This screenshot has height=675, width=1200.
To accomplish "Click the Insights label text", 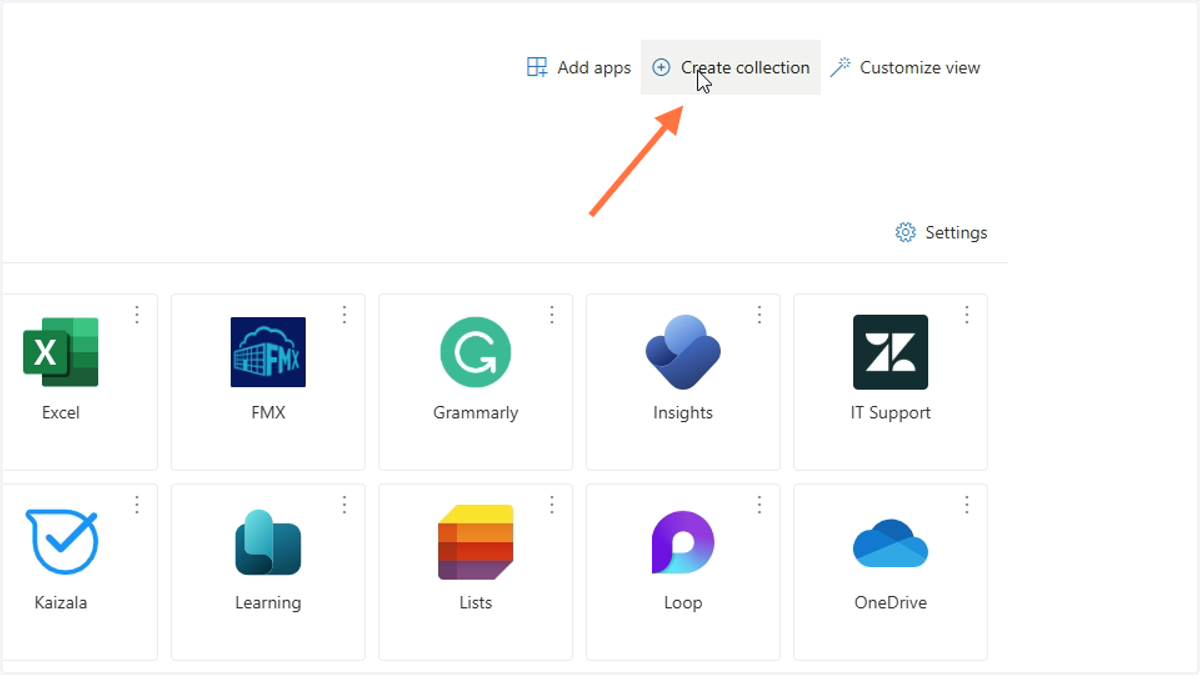I will pos(683,413).
